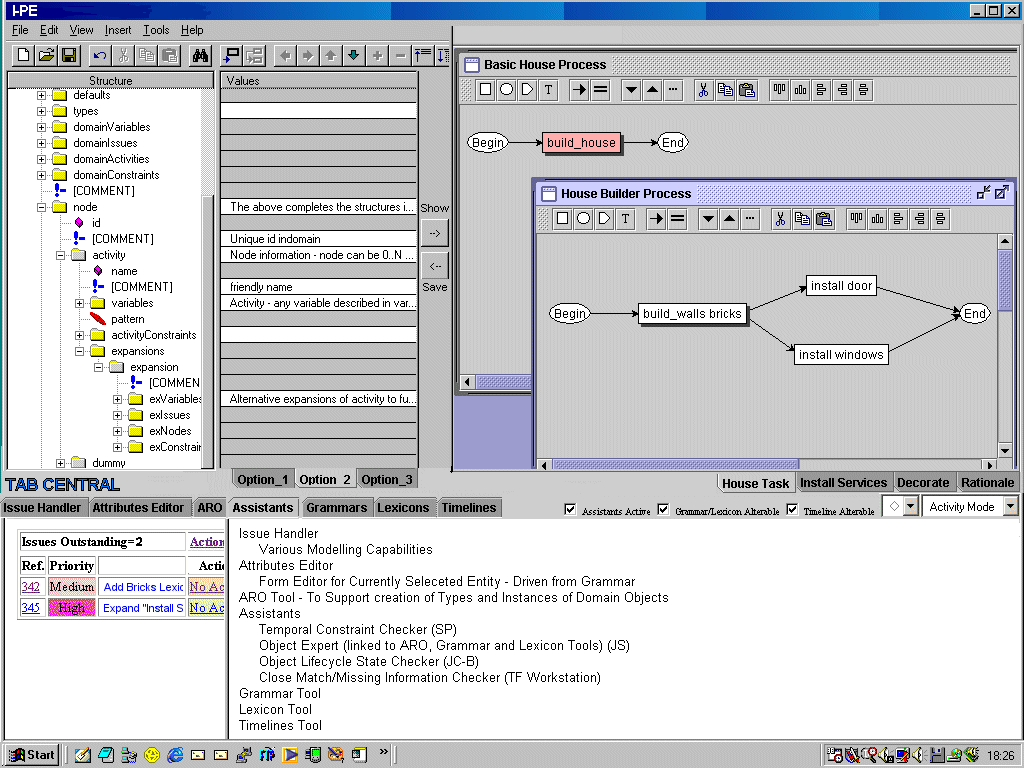1024x768 pixels.
Task: Collapse the expansions tree node
Action: tap(80, 351)
